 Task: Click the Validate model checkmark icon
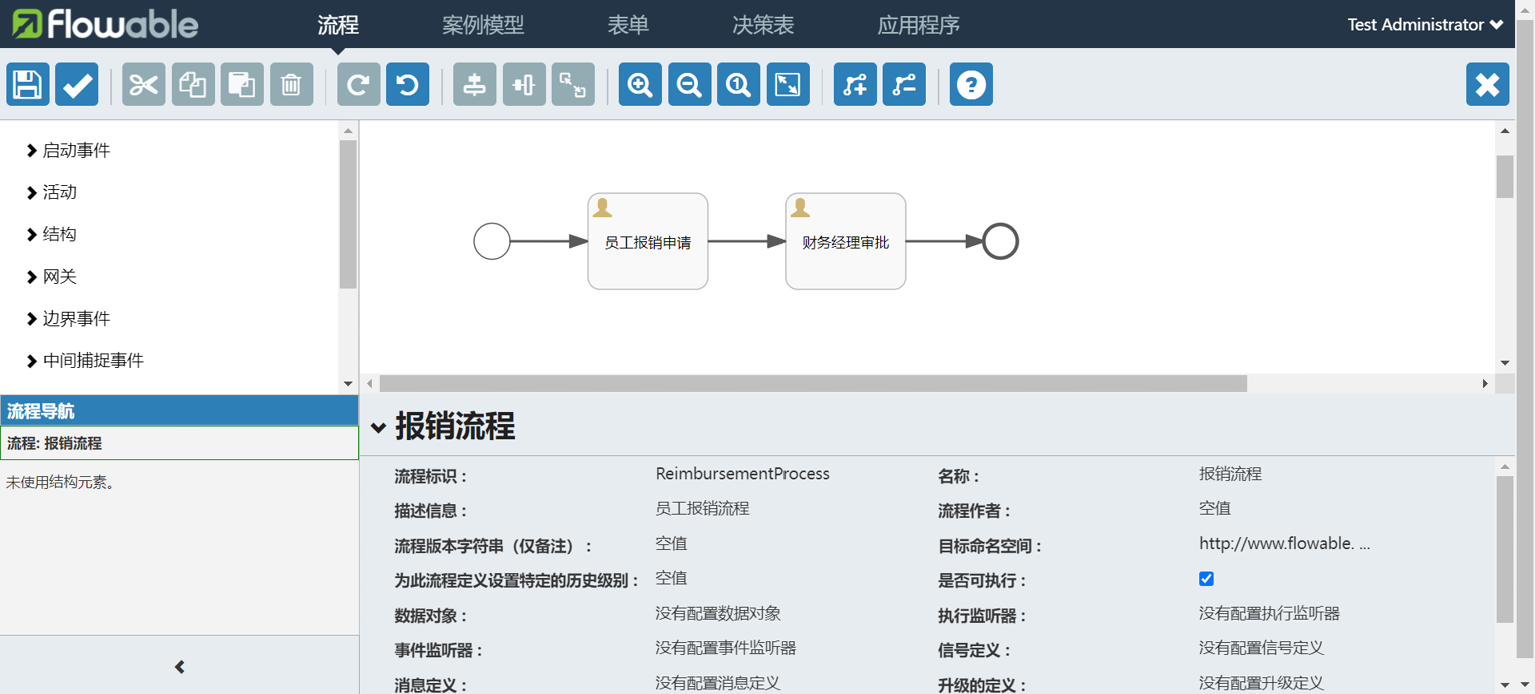(77, 85)
